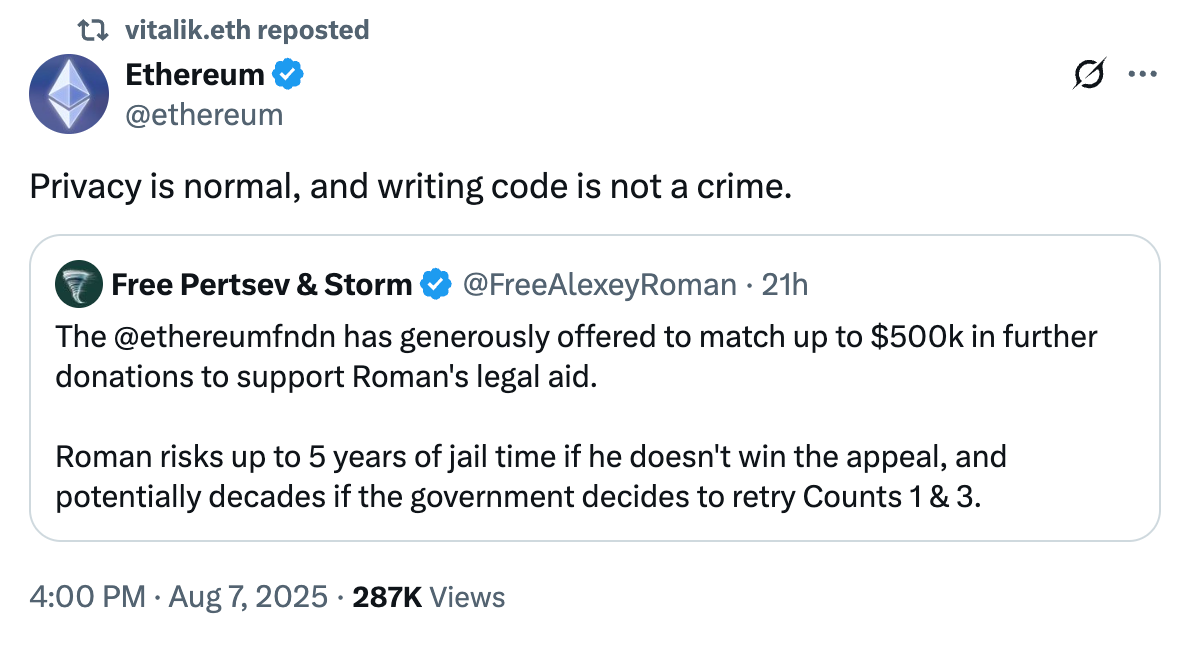The width and height of the screenshot is (1190, 648).
Task: Click the empty right end of the quoted tweet header
Action: (x=1000, y=285)
